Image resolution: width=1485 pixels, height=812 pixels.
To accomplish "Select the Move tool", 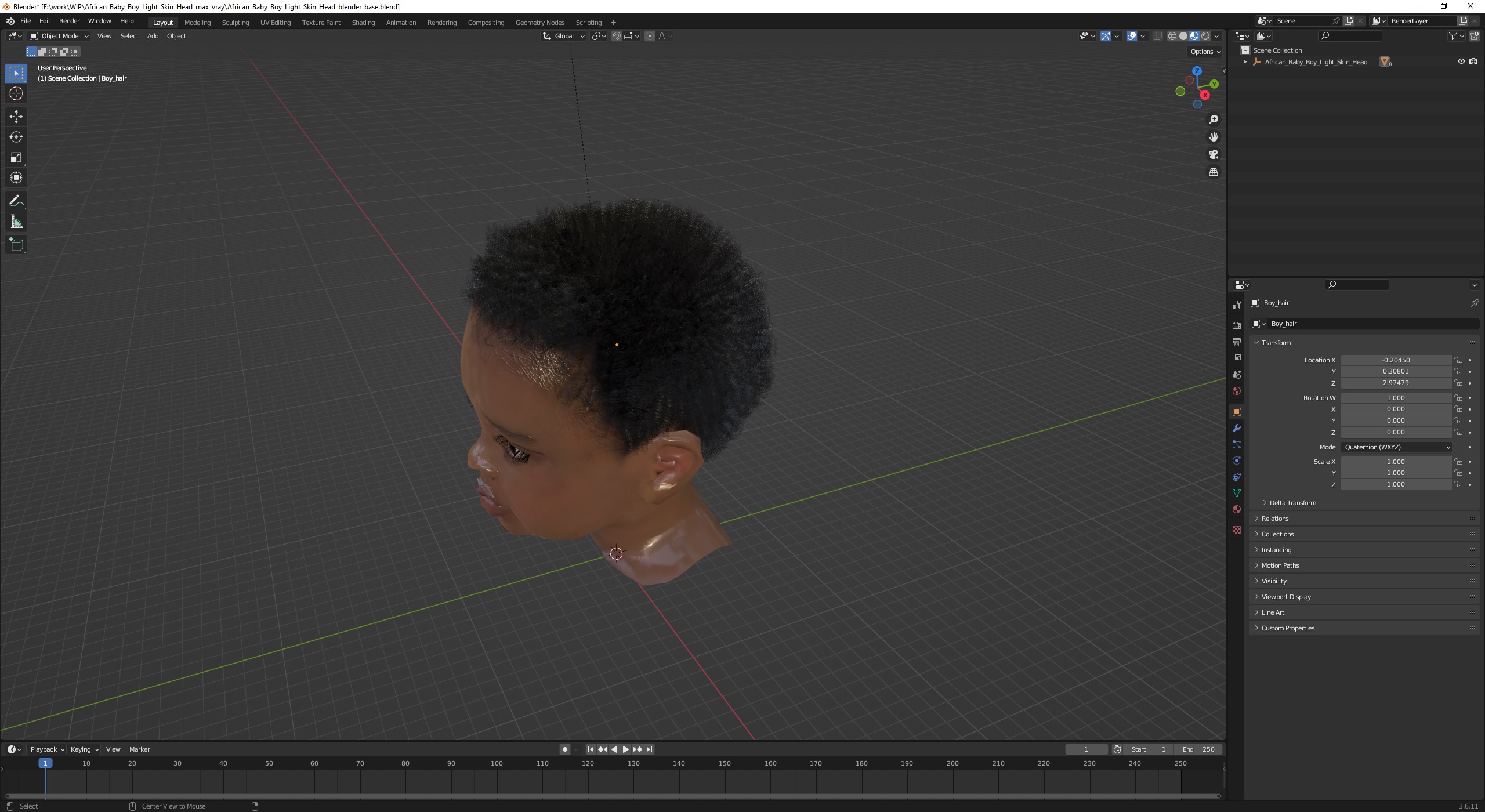I will (16, 117).
